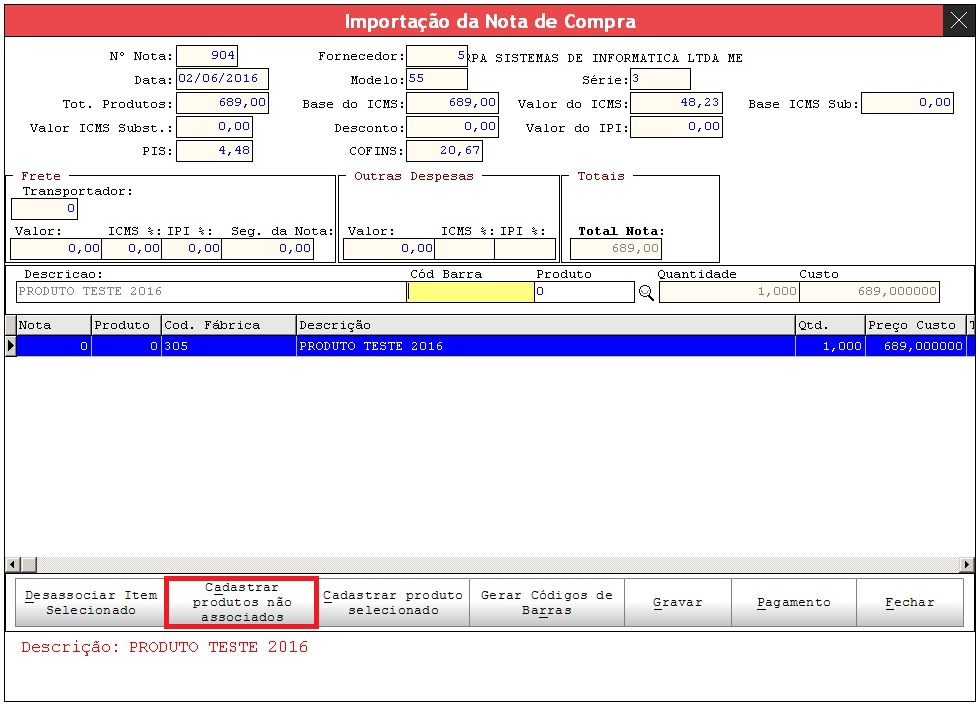Image resolution: width=980 pixels, height=706 pixels.
Task: Click the Frete Valor field
Action: [56, 249]
